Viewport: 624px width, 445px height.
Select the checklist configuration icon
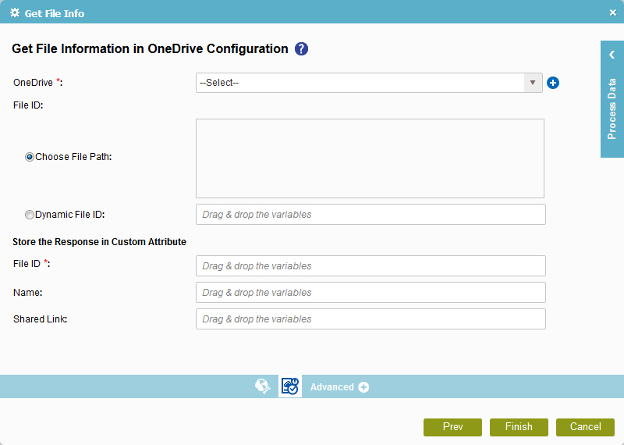click(x=290, y=386)
